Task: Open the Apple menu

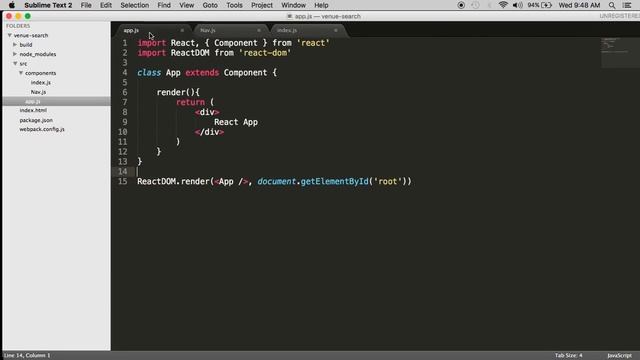Action: (x=12, y=5)
